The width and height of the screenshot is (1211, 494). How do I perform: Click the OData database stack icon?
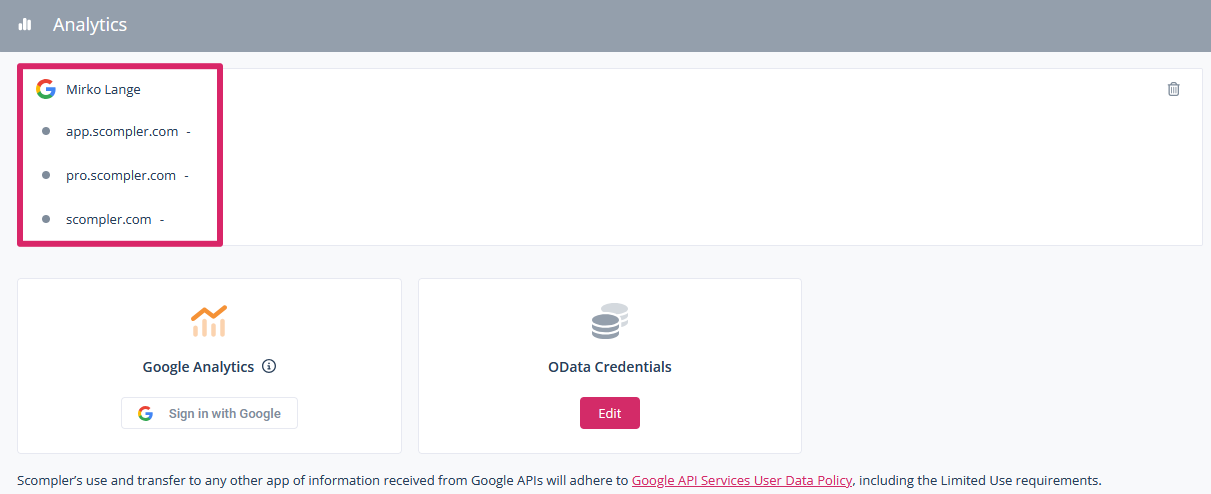[x=609, y=321]
